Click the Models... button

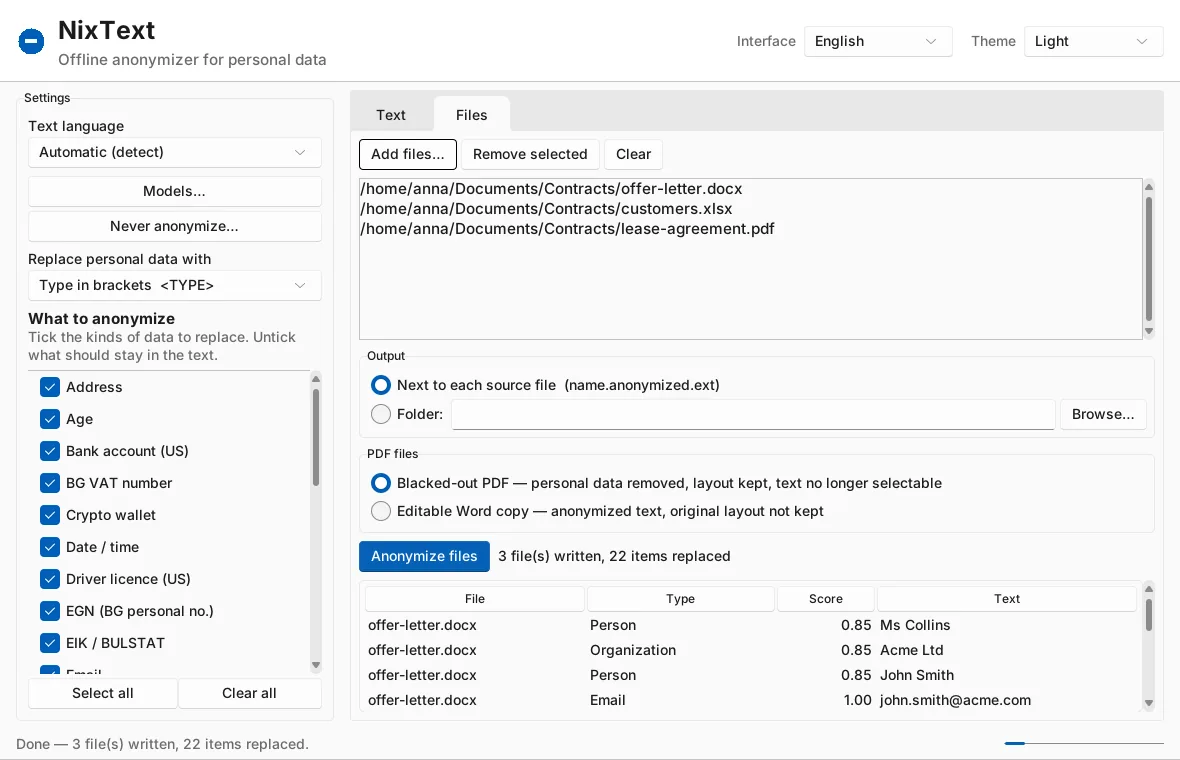point(175,191)
